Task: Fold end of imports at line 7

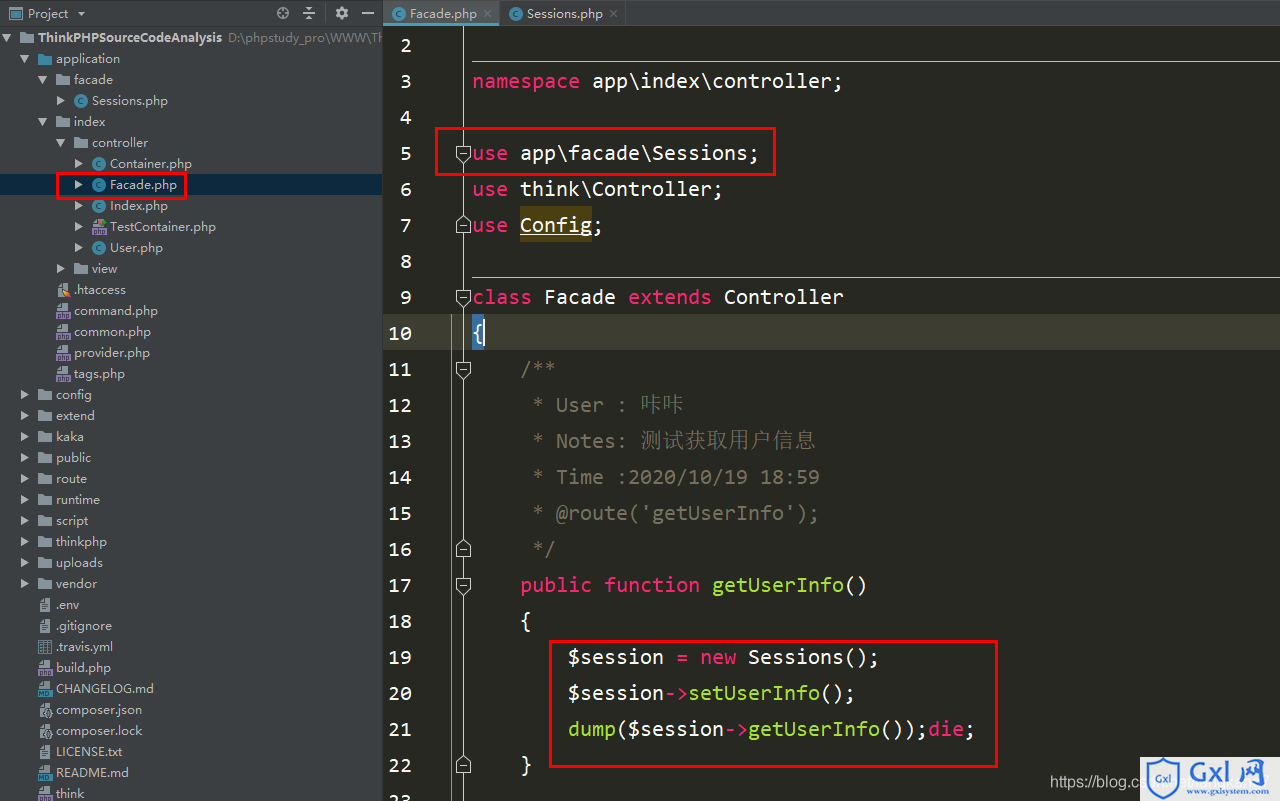Action: point(463,225)
